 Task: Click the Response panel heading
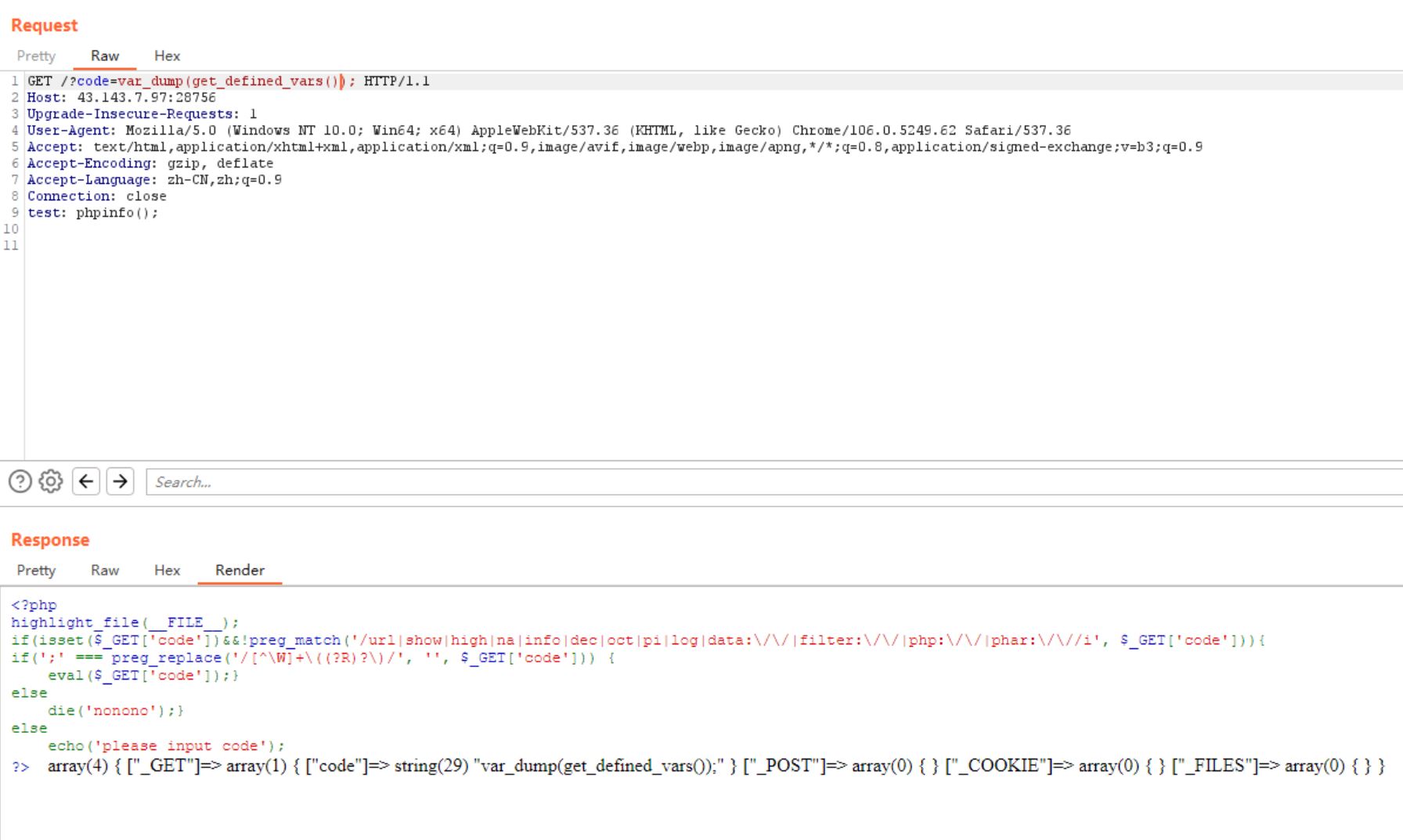pos(50,539)
